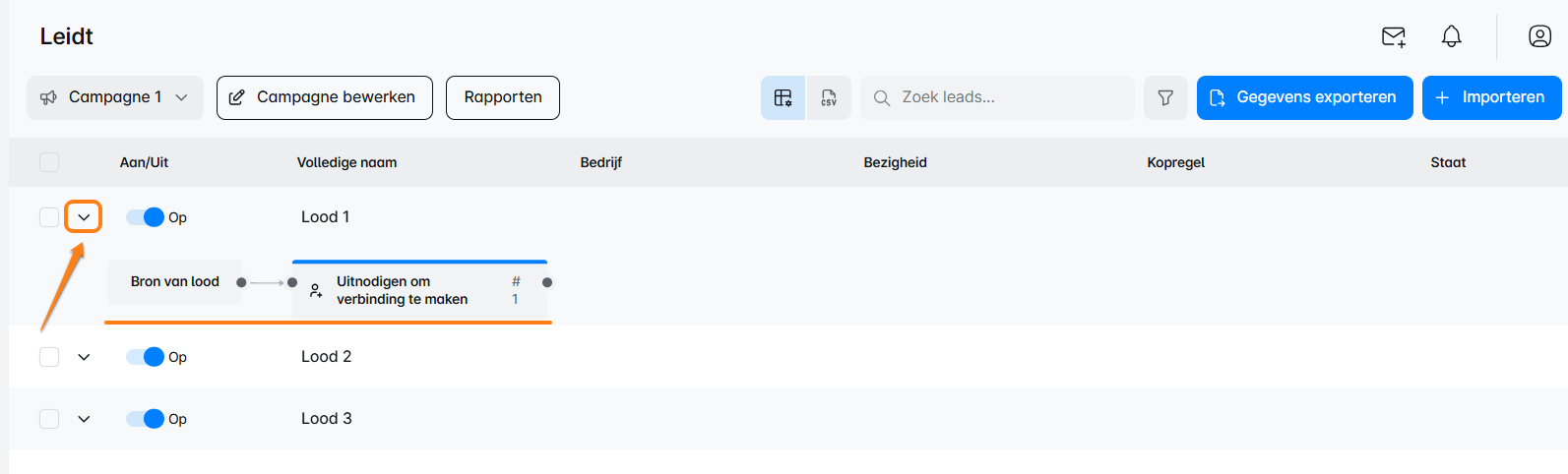Open the user profile icon
The height and width of the screenshot is (474, 1568).
[1539, 37]
